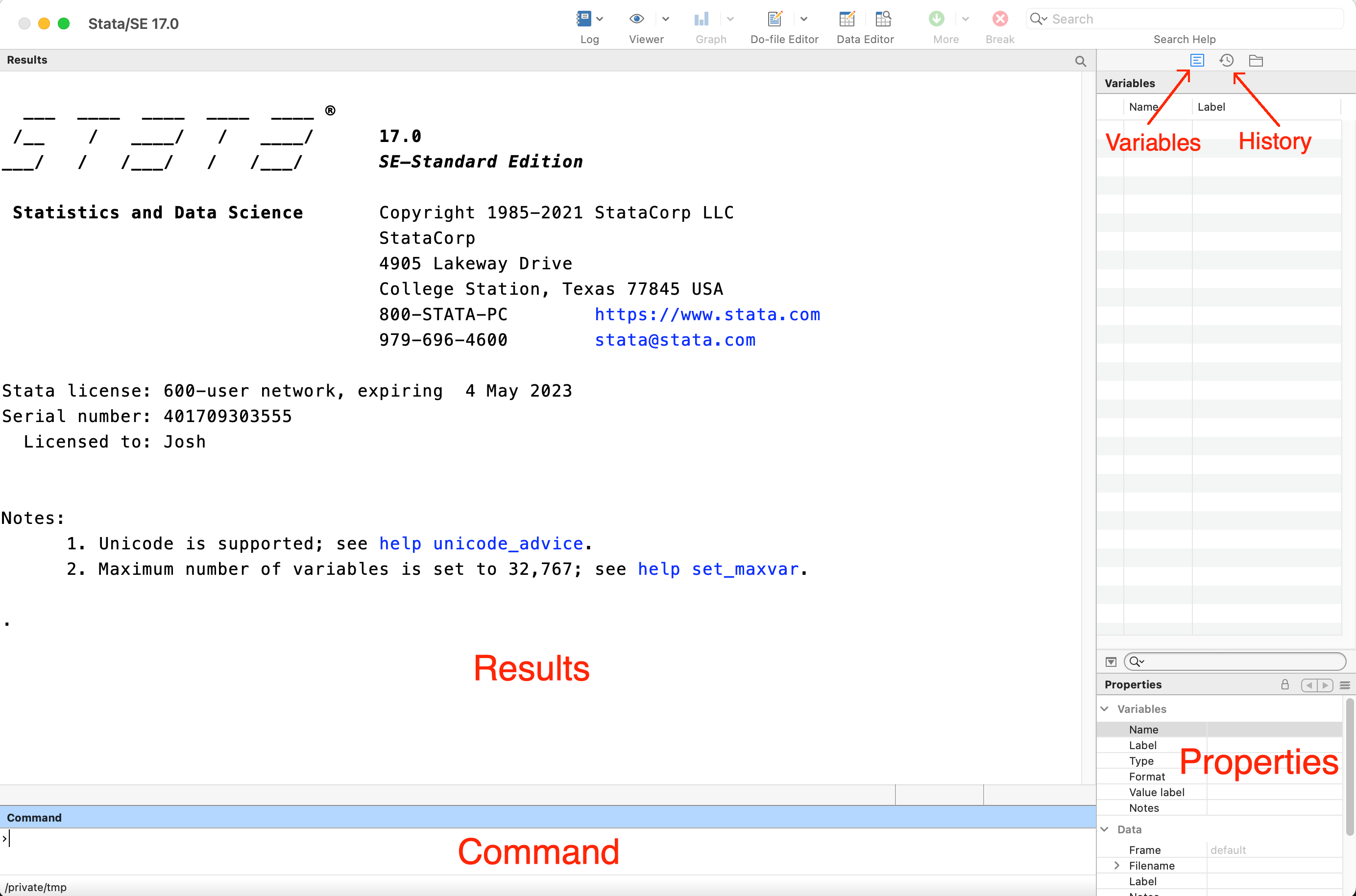Expand the Log dropdown arrow
Viewport: 1356px width, 896px height.
[x=600, y=19]
